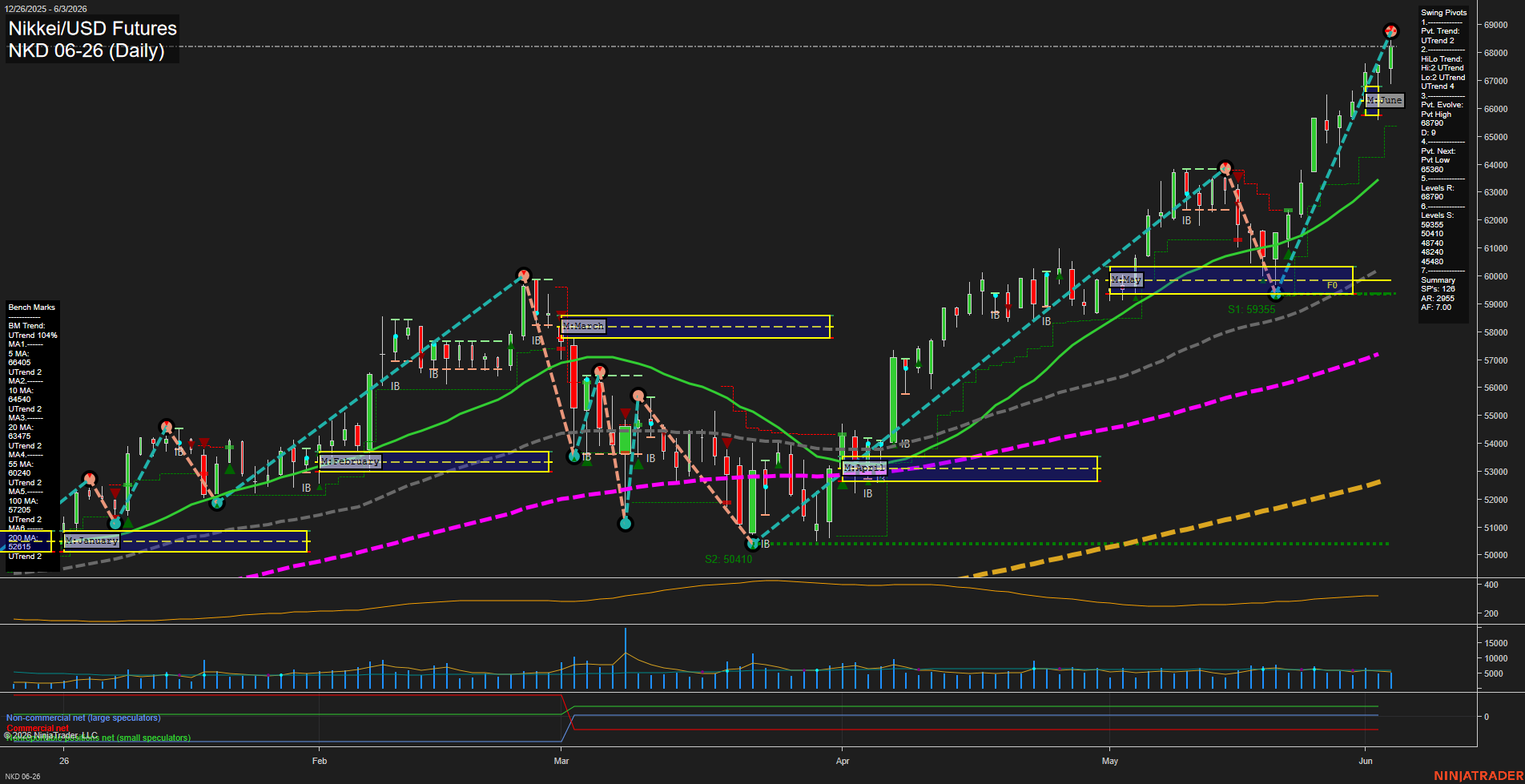
Task: Click the Mar date axis label
Action: click(x=561, y=761)
